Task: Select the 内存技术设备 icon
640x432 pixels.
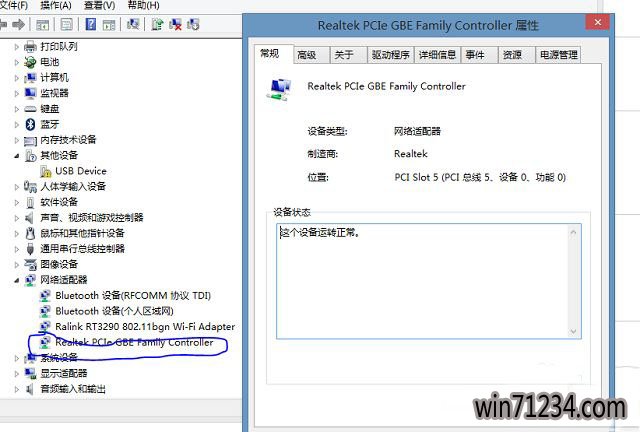Action: coord(30,140)
